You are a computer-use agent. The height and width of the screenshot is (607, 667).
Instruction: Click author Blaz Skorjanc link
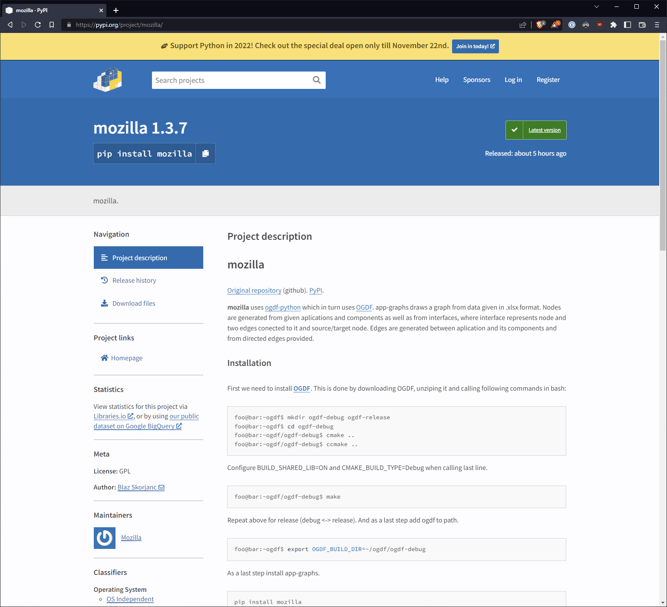(141, 487)
